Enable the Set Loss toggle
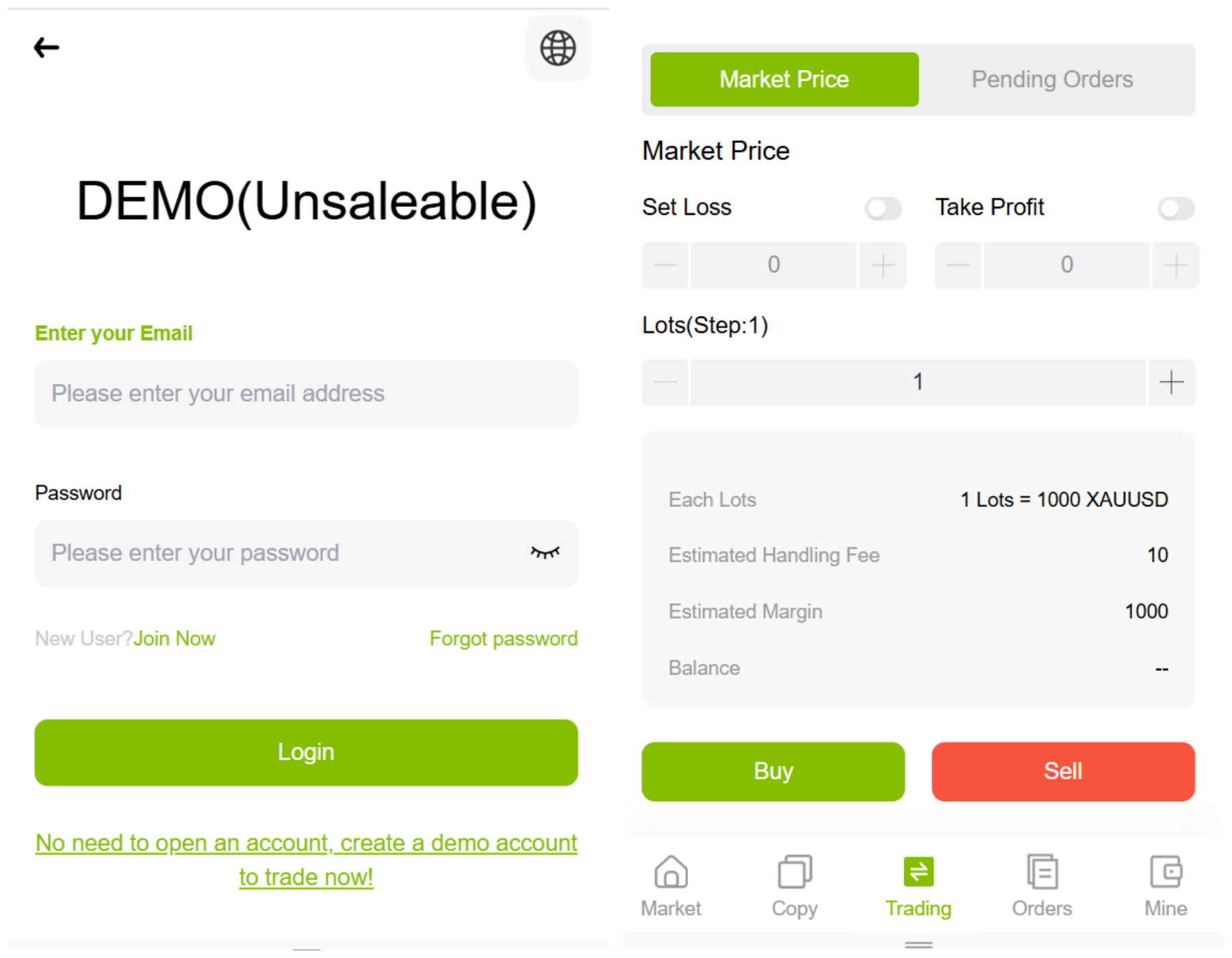 (883, 208)
